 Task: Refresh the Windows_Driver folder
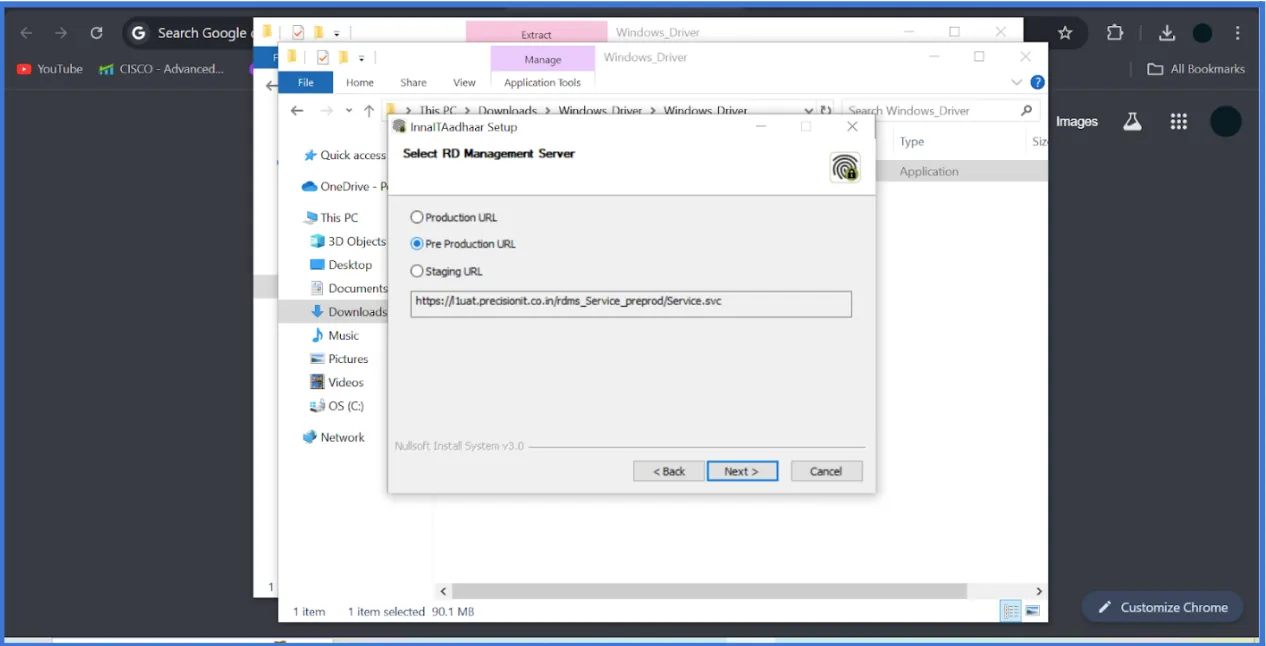click(x=826, y=110)
